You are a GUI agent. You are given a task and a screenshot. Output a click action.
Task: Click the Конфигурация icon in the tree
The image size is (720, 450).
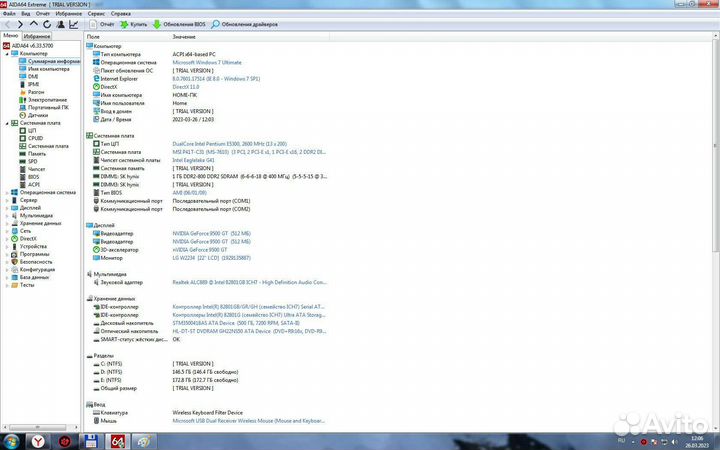(14, 270)
